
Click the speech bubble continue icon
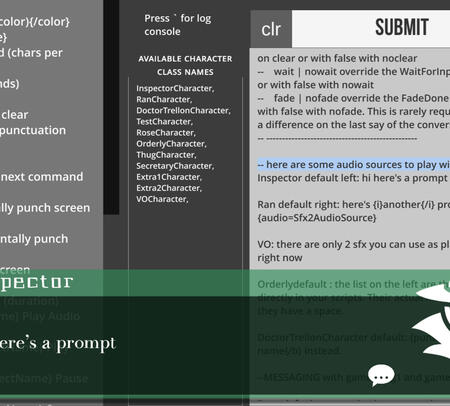tap(381, 375)
